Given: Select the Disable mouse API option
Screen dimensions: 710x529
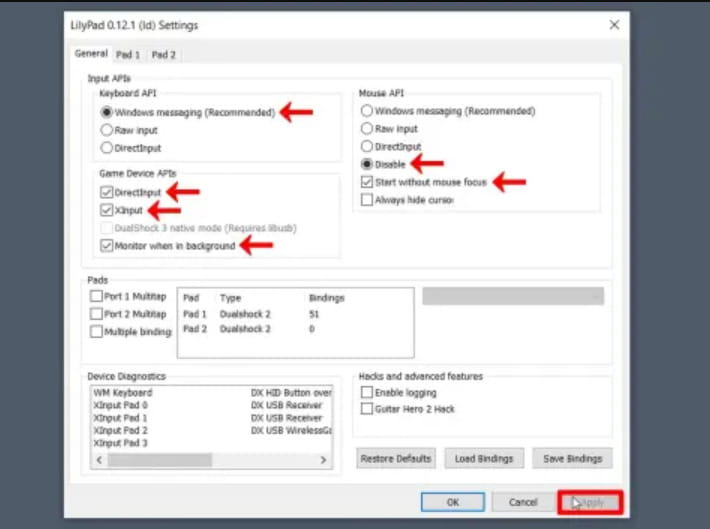Looking at the screenshot, I should point(368,164).
